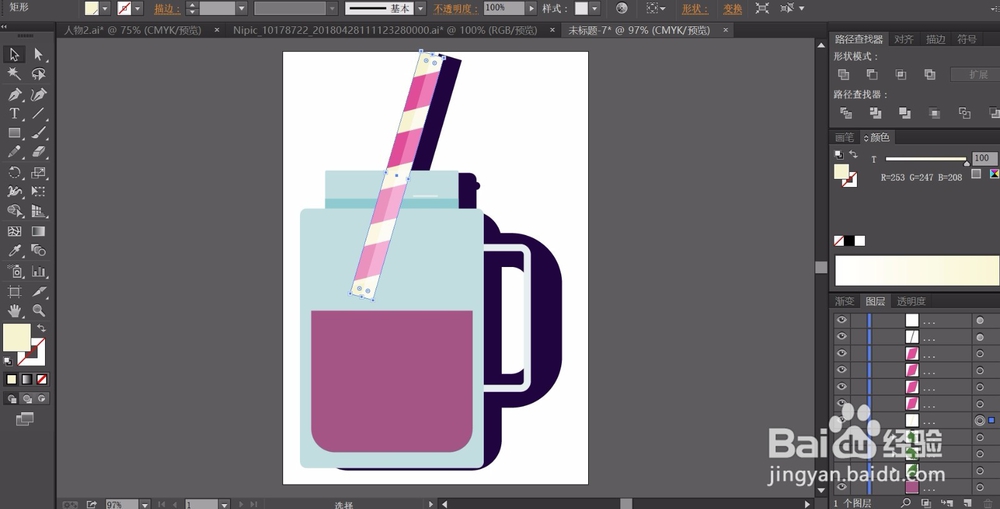Set fill mode to Color in toolbox

pos(11,380)
